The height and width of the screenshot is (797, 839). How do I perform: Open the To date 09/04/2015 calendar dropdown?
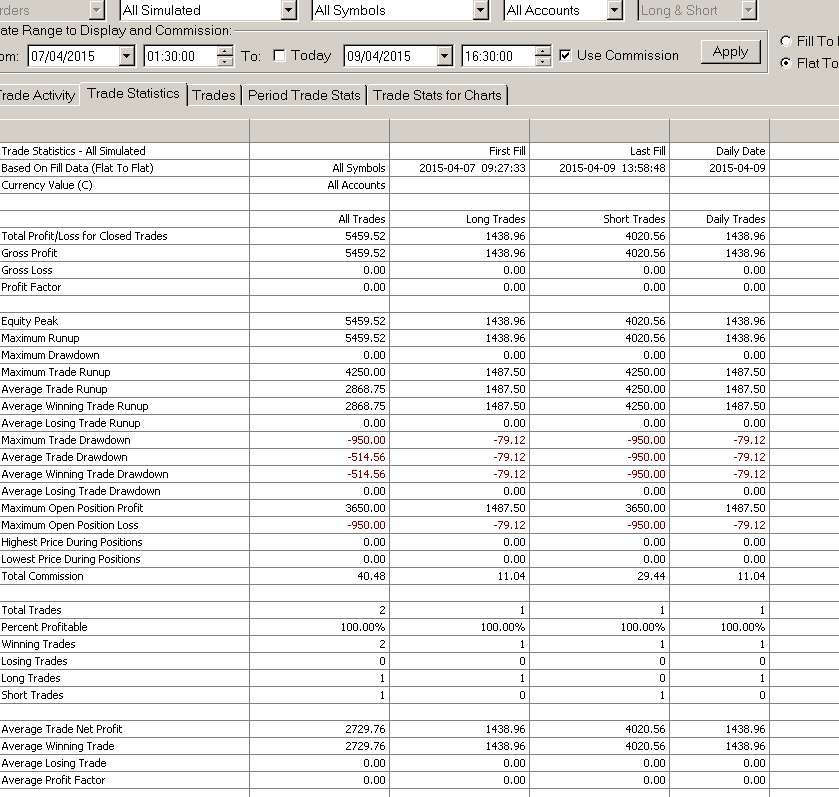pos(444,56)
